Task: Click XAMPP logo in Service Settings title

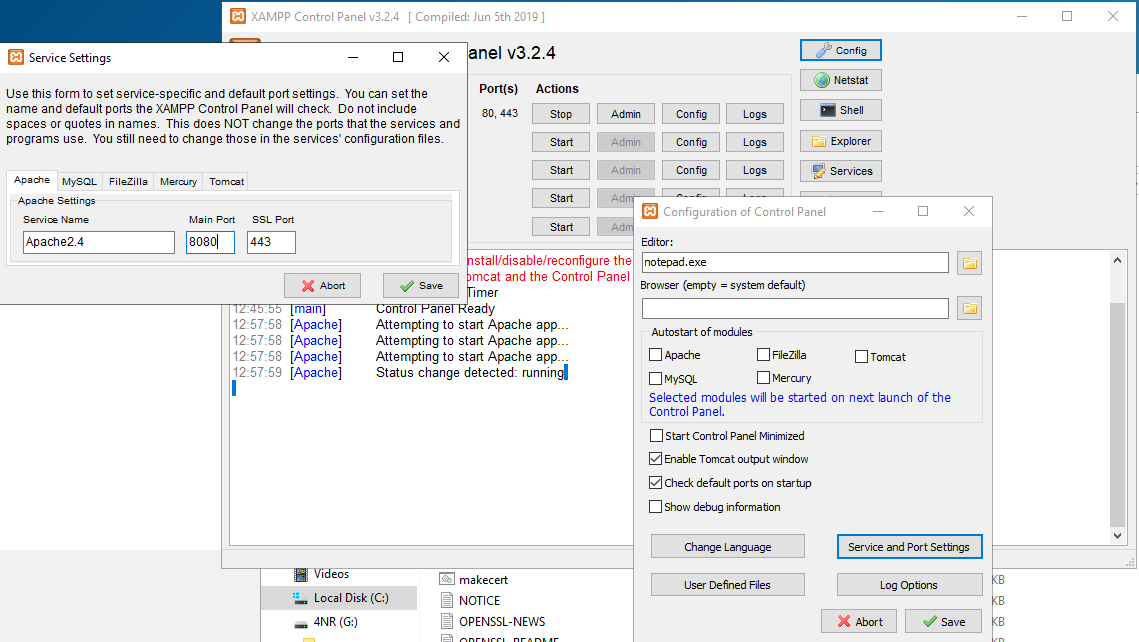Action: point(16,57)
